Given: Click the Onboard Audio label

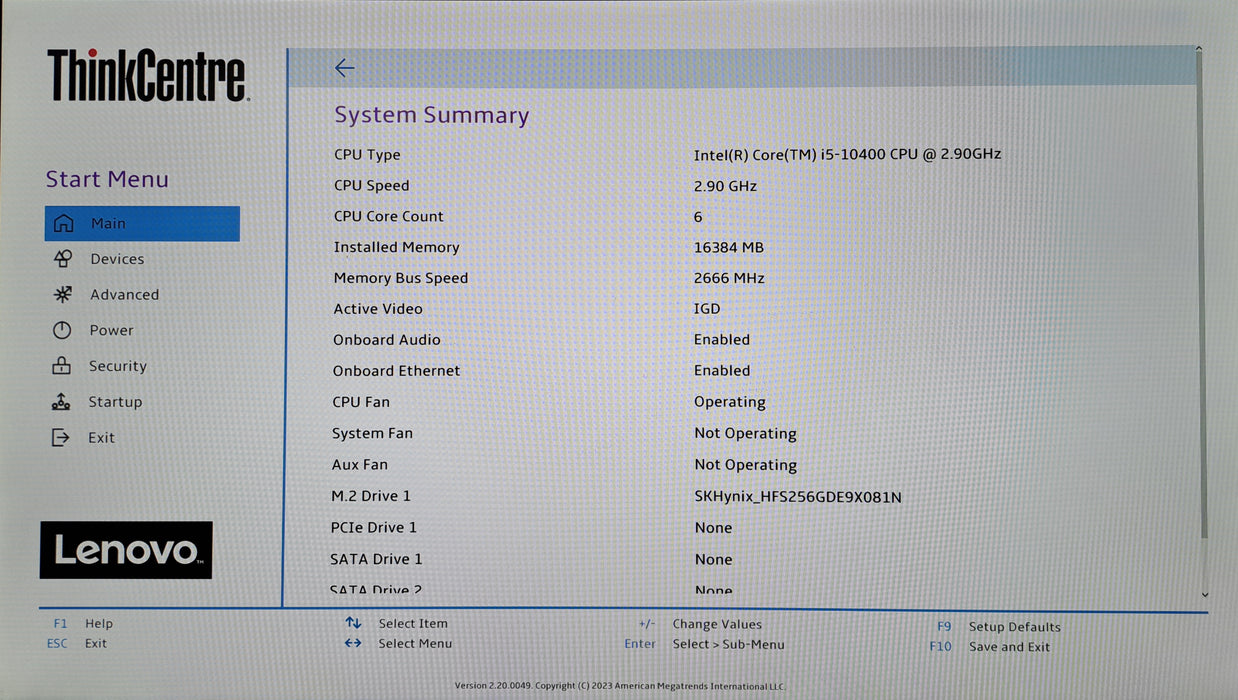Looking at the screenshot, I should click(387, 340).
